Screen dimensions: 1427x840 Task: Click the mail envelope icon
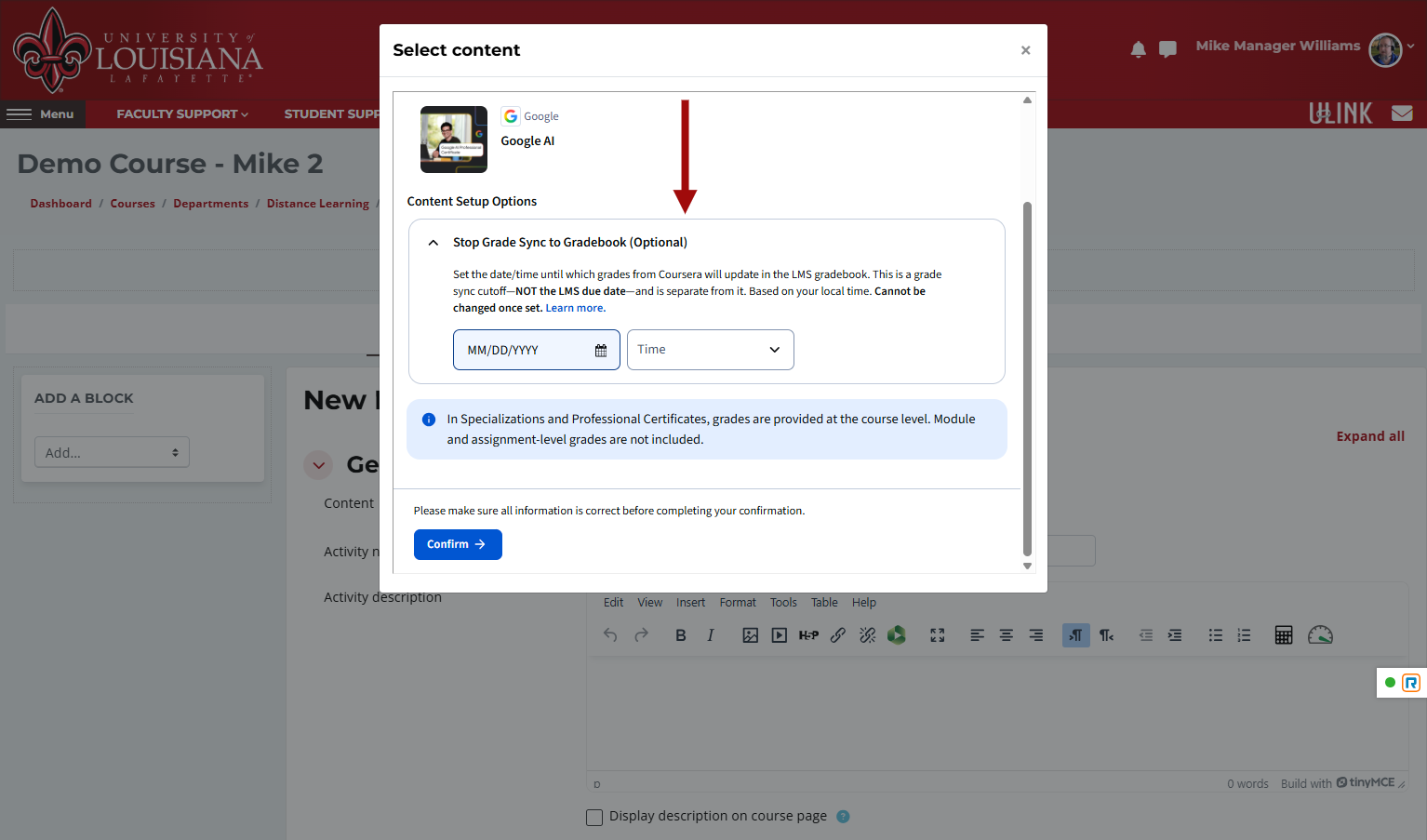(x=1402, y=113)
